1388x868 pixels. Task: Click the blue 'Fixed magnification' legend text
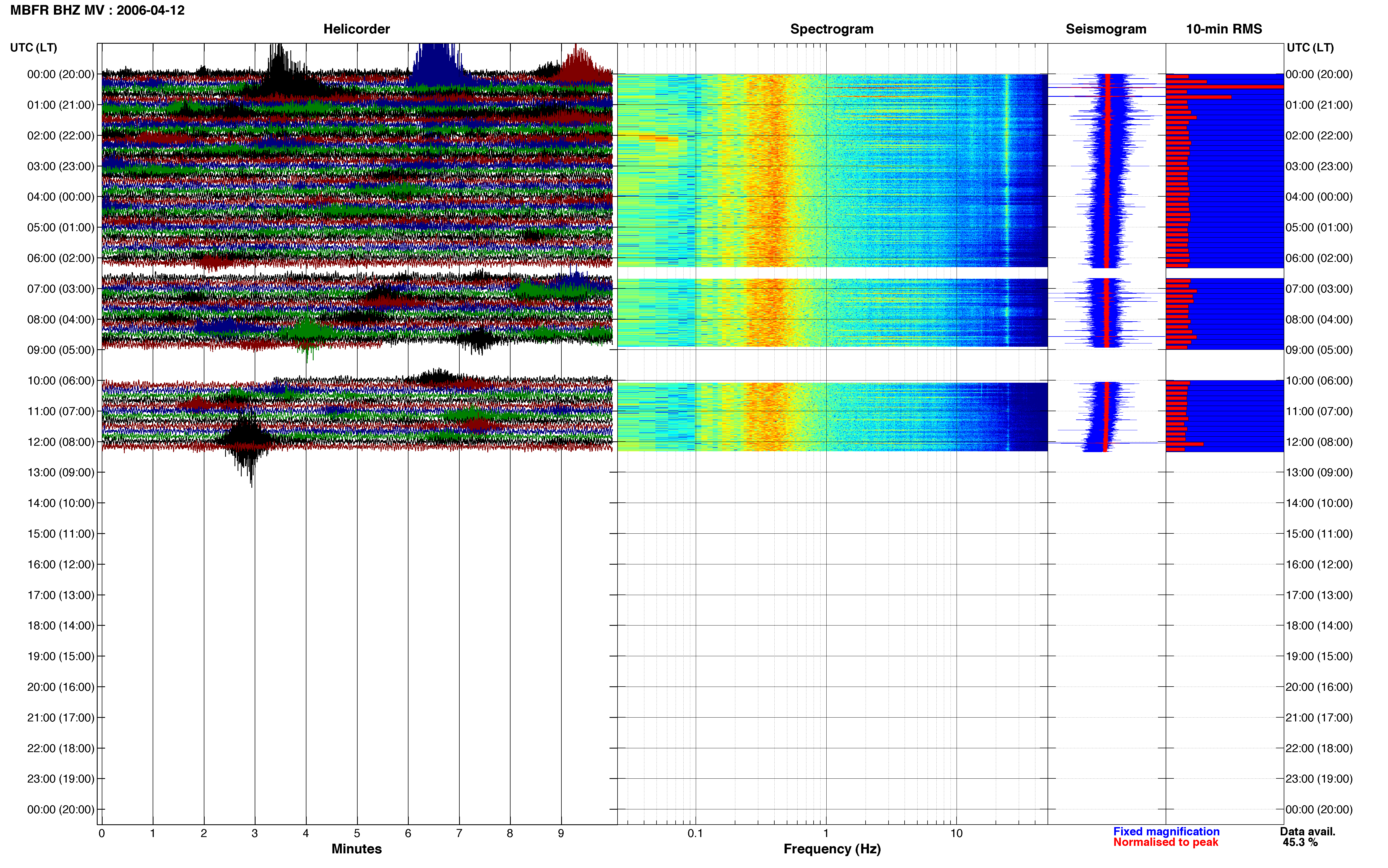[1166, 831]
